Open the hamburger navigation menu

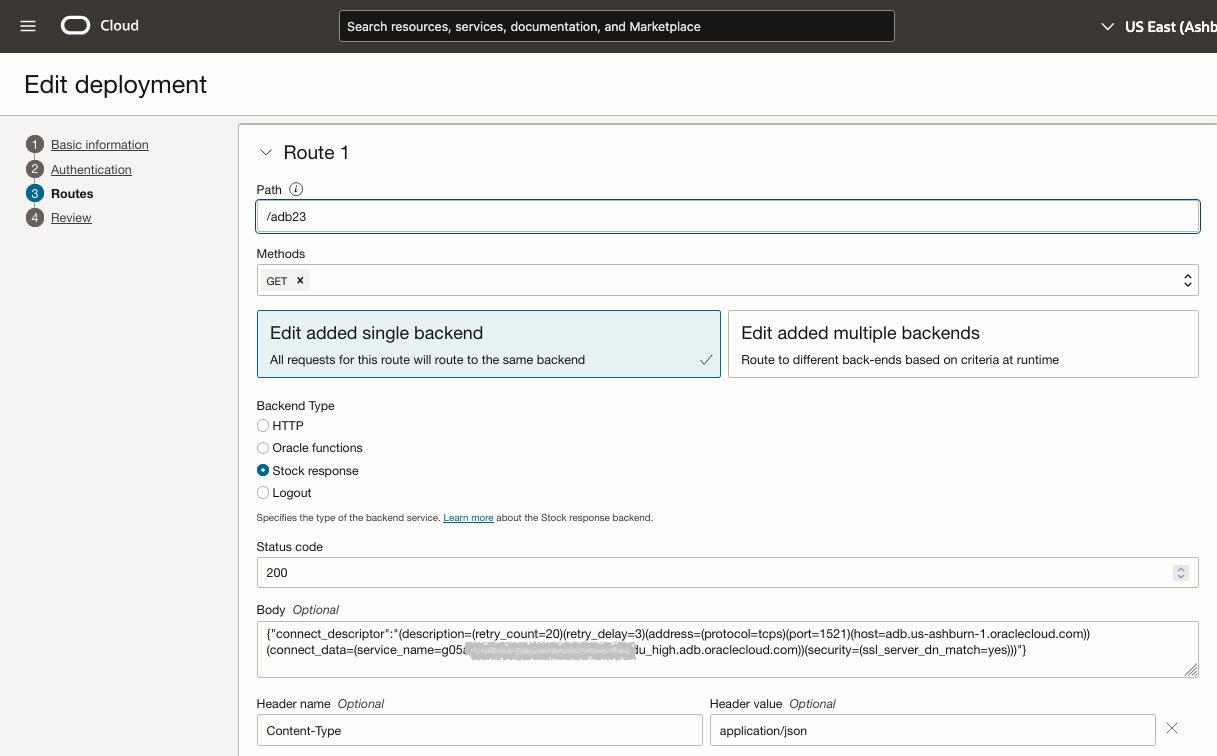coord(28,26)
